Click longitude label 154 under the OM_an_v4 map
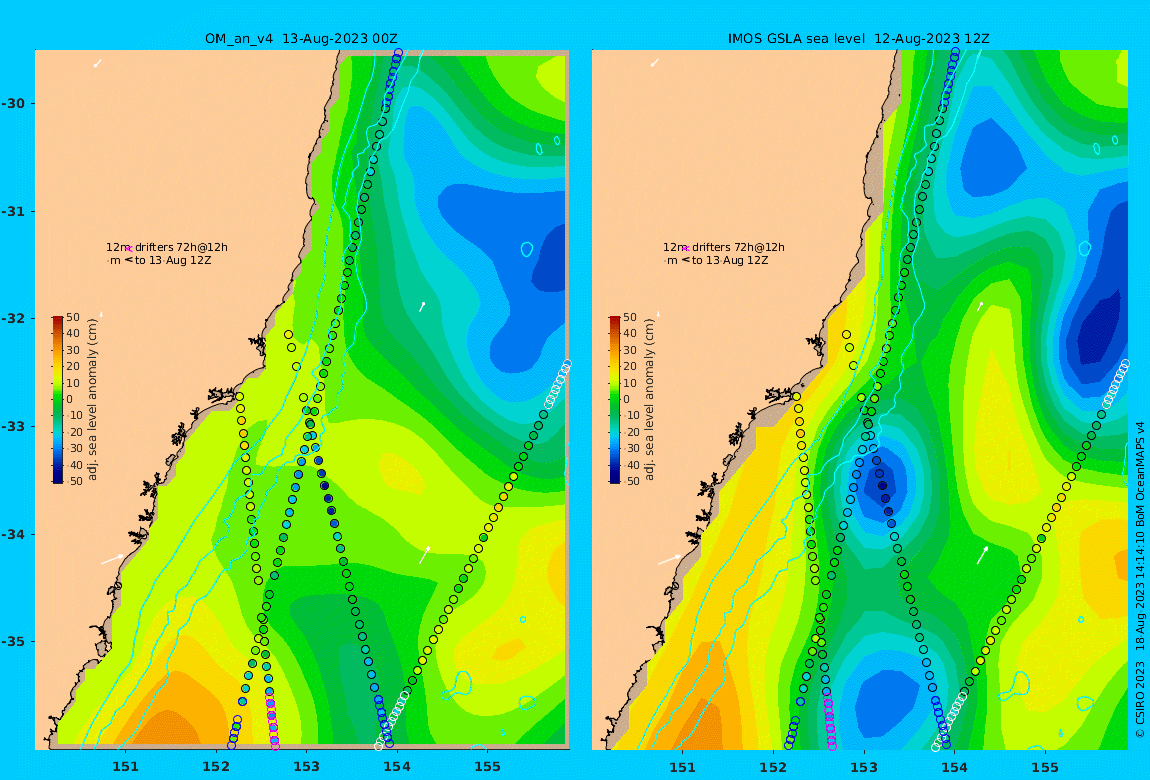Screen dimensions: 1150x780 pos(397,767)
